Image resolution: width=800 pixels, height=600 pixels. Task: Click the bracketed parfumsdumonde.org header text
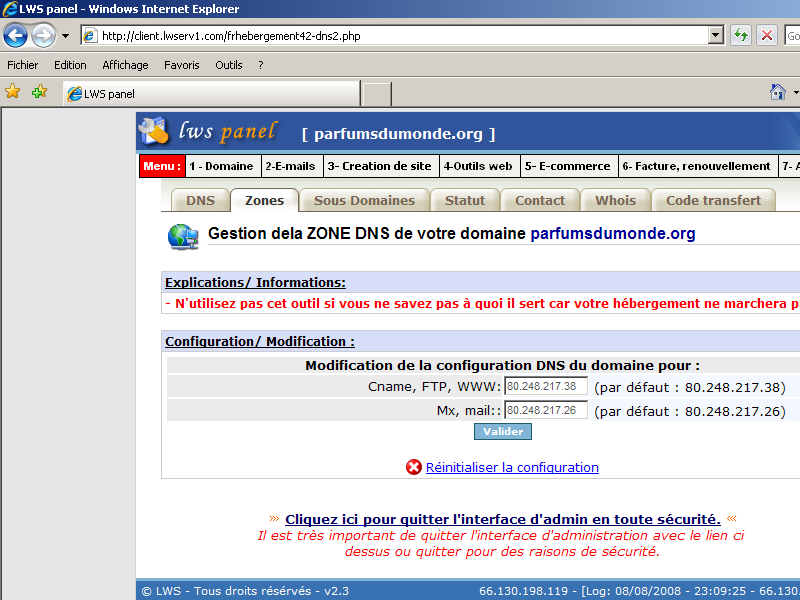(x=398, y=134)
